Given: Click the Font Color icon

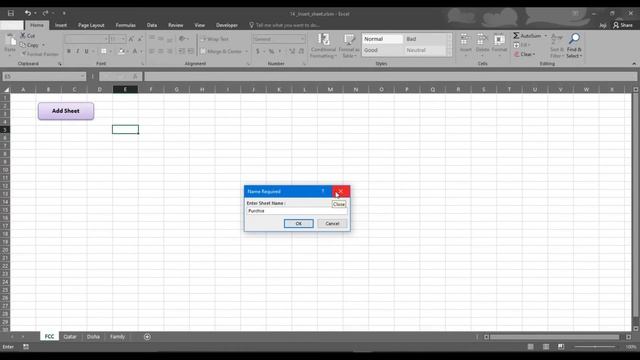Looking at the screenshot, I should (135, 51).
